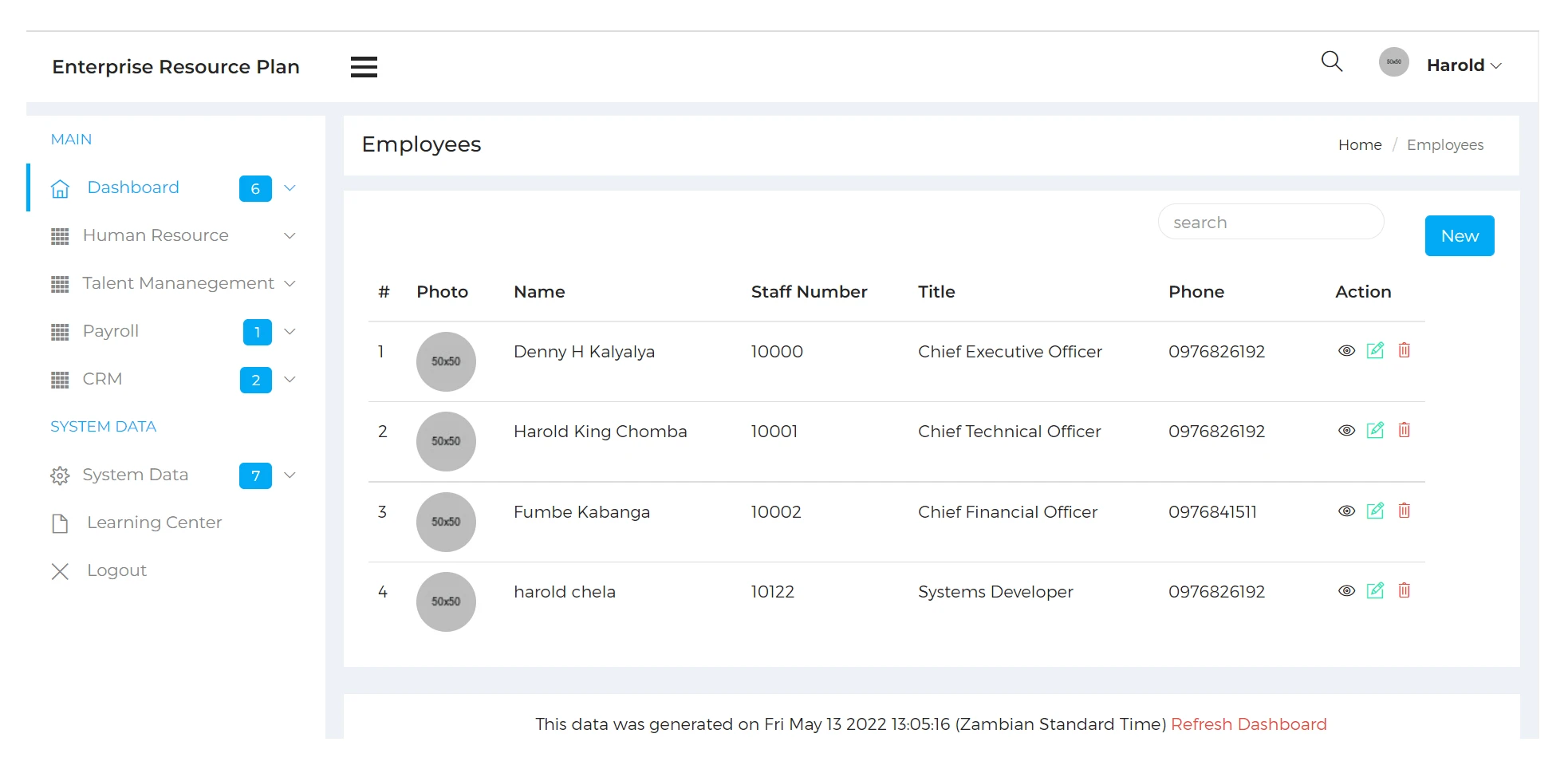Open the Learning Center menu item
This screenshot has width=1568, height=777.
point(154,523)
